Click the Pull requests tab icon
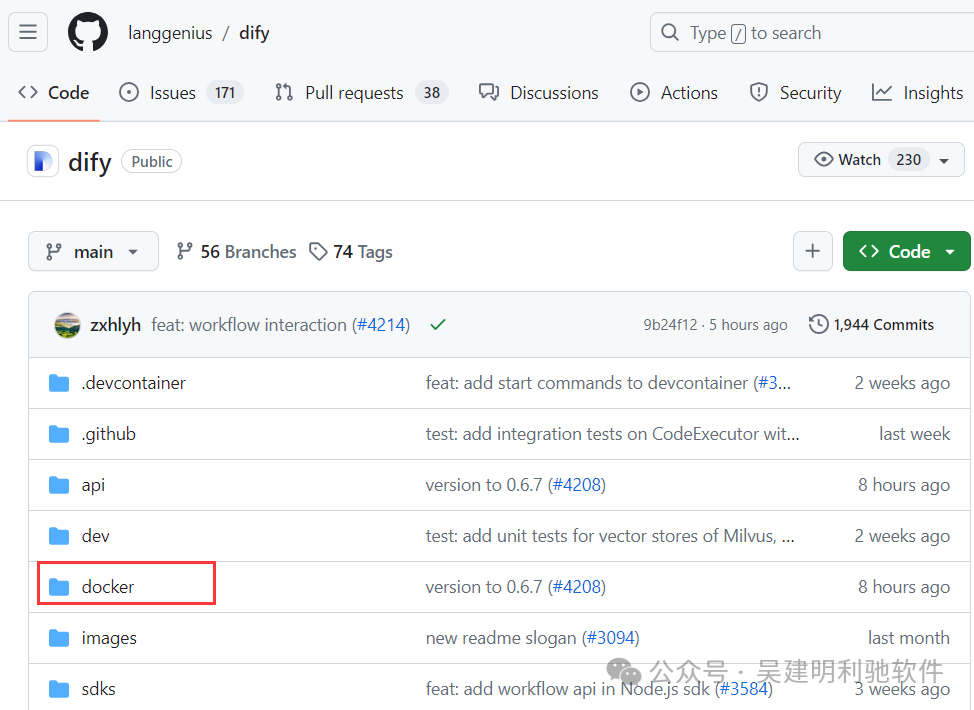 tap(284, 93)
